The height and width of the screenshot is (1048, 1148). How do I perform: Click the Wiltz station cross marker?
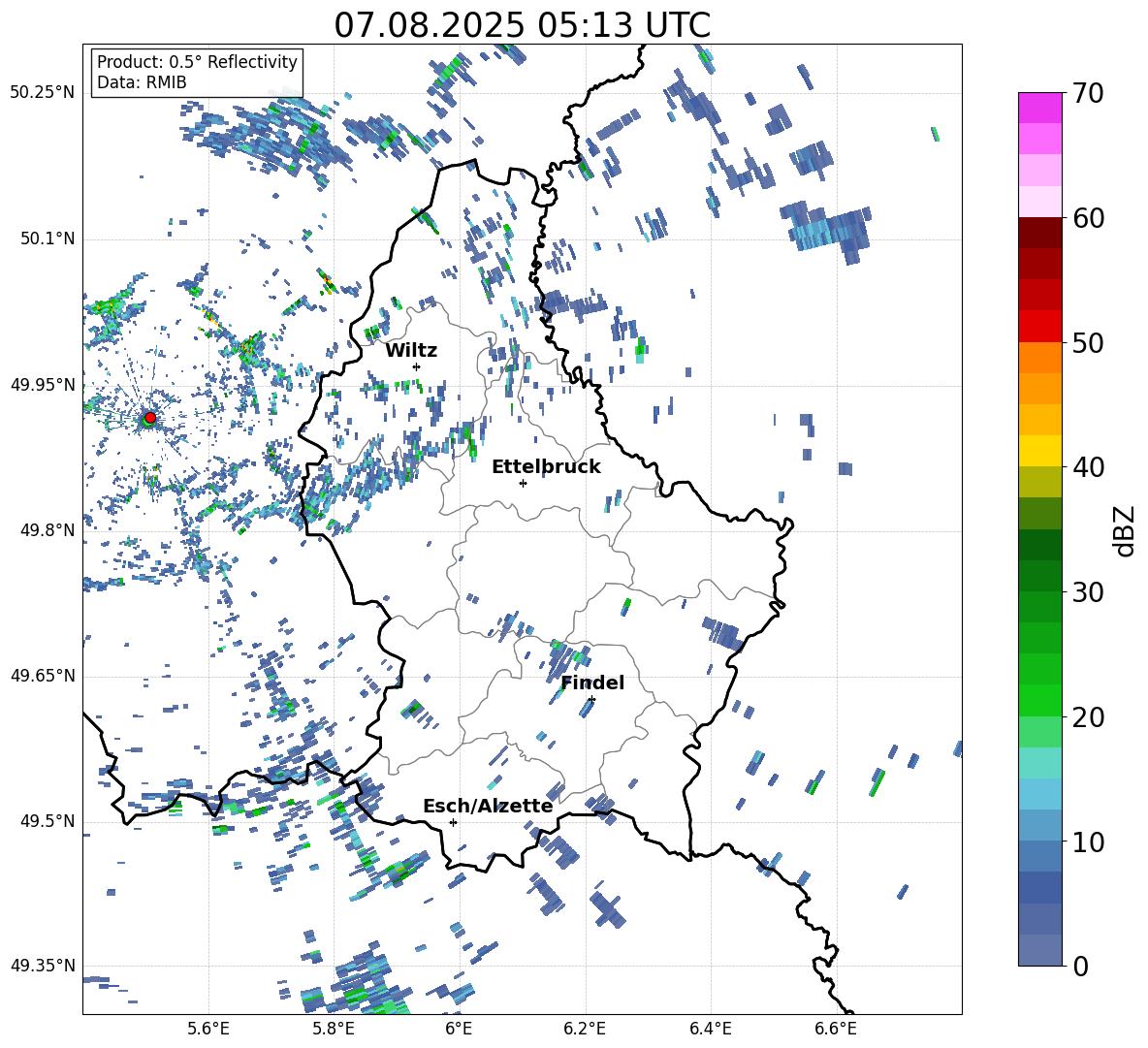point(417,366)
